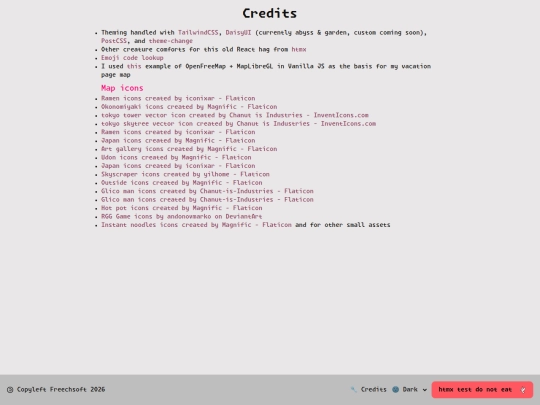Visit the PostCSS link
This screenshot has width=540, height=405.
(114, 41)
